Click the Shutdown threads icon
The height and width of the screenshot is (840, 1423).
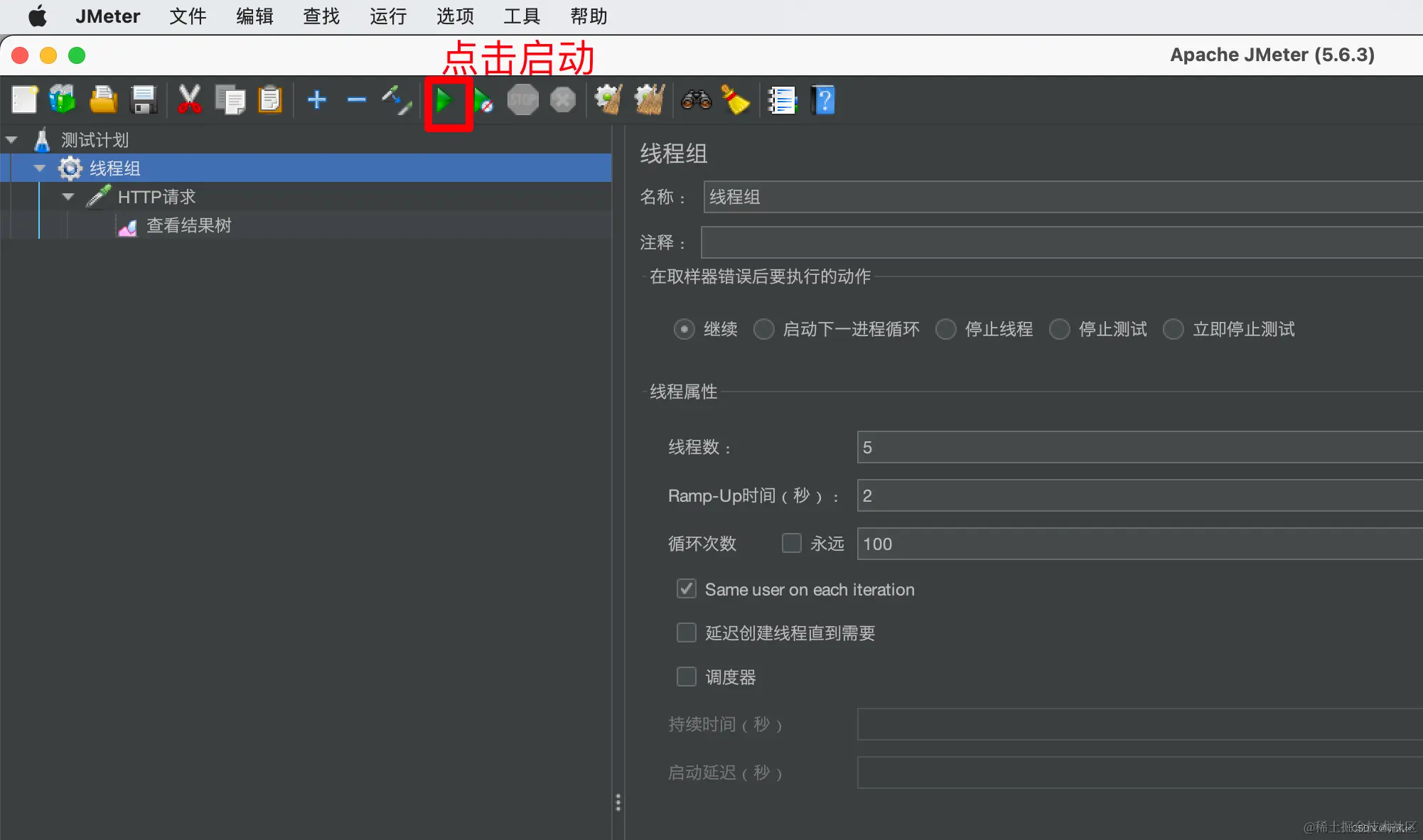pyautogui.click(x=563, y=100)
